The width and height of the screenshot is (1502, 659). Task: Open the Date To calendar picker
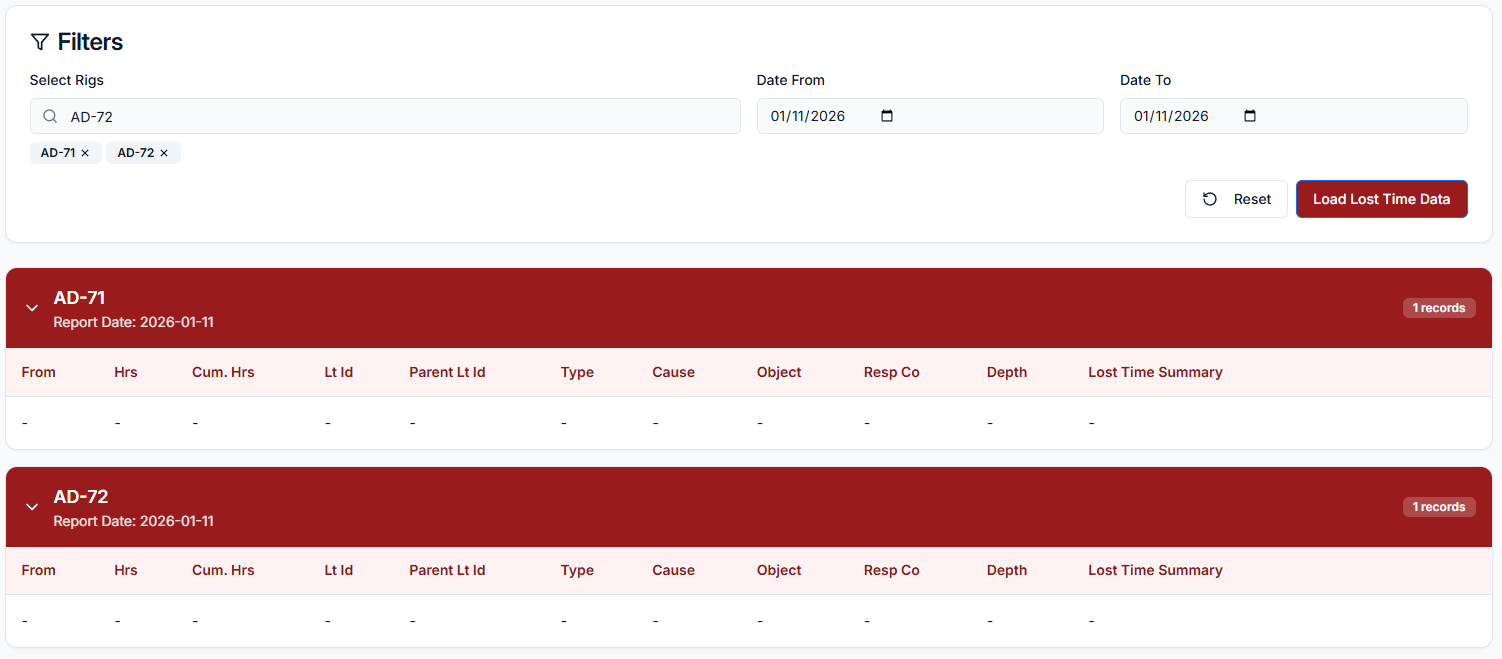click(1249, 116)
